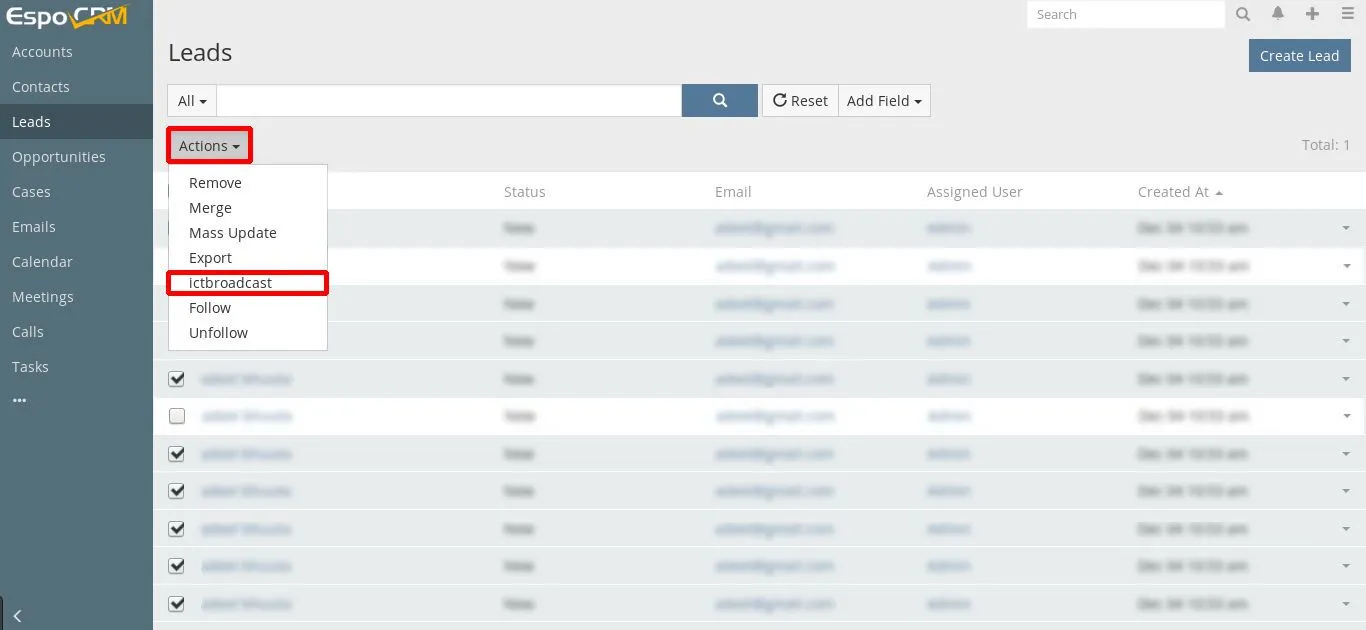Uncheck the checkbox directly above the unchecked row
This screenshot has height=630, width=1366.
177,379
